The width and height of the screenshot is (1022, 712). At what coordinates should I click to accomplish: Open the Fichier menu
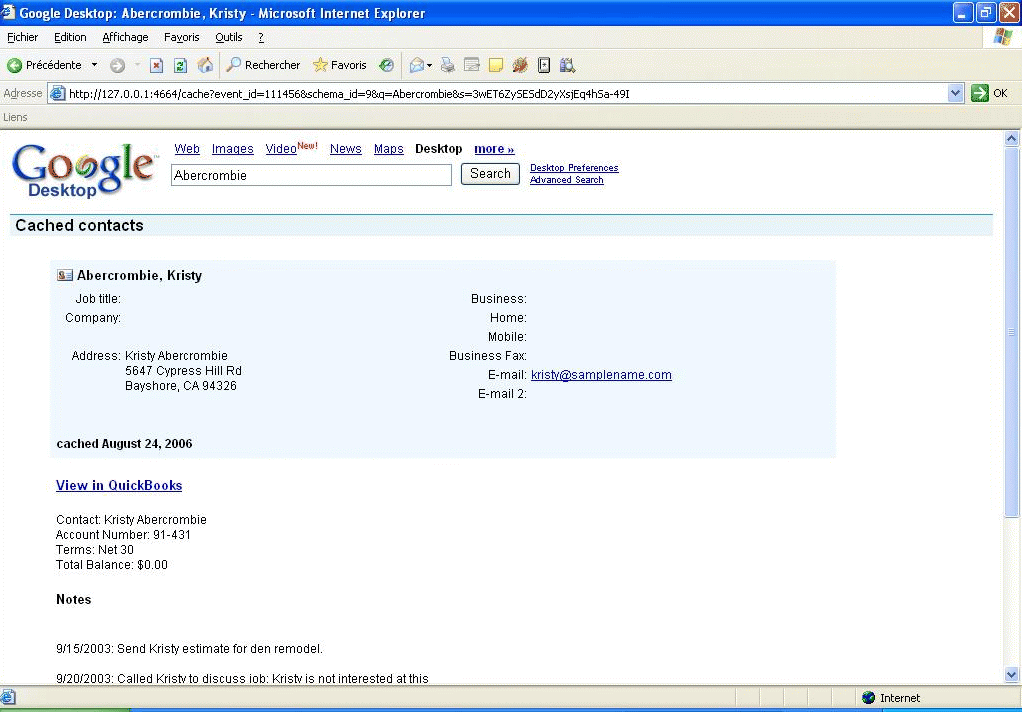pos(23,37)
